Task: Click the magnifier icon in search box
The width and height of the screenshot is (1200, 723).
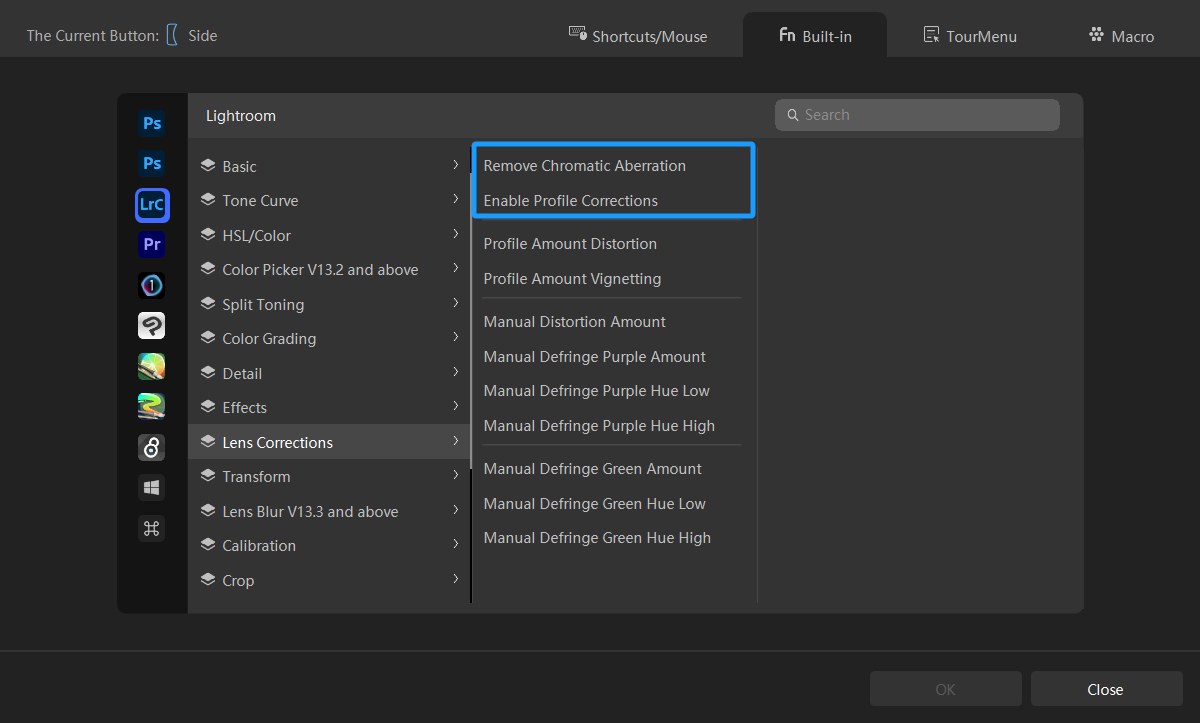Action: (x=792, y=115)
